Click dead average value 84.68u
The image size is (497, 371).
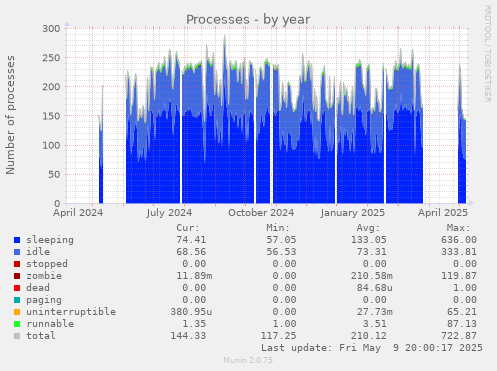click(374, 288)
